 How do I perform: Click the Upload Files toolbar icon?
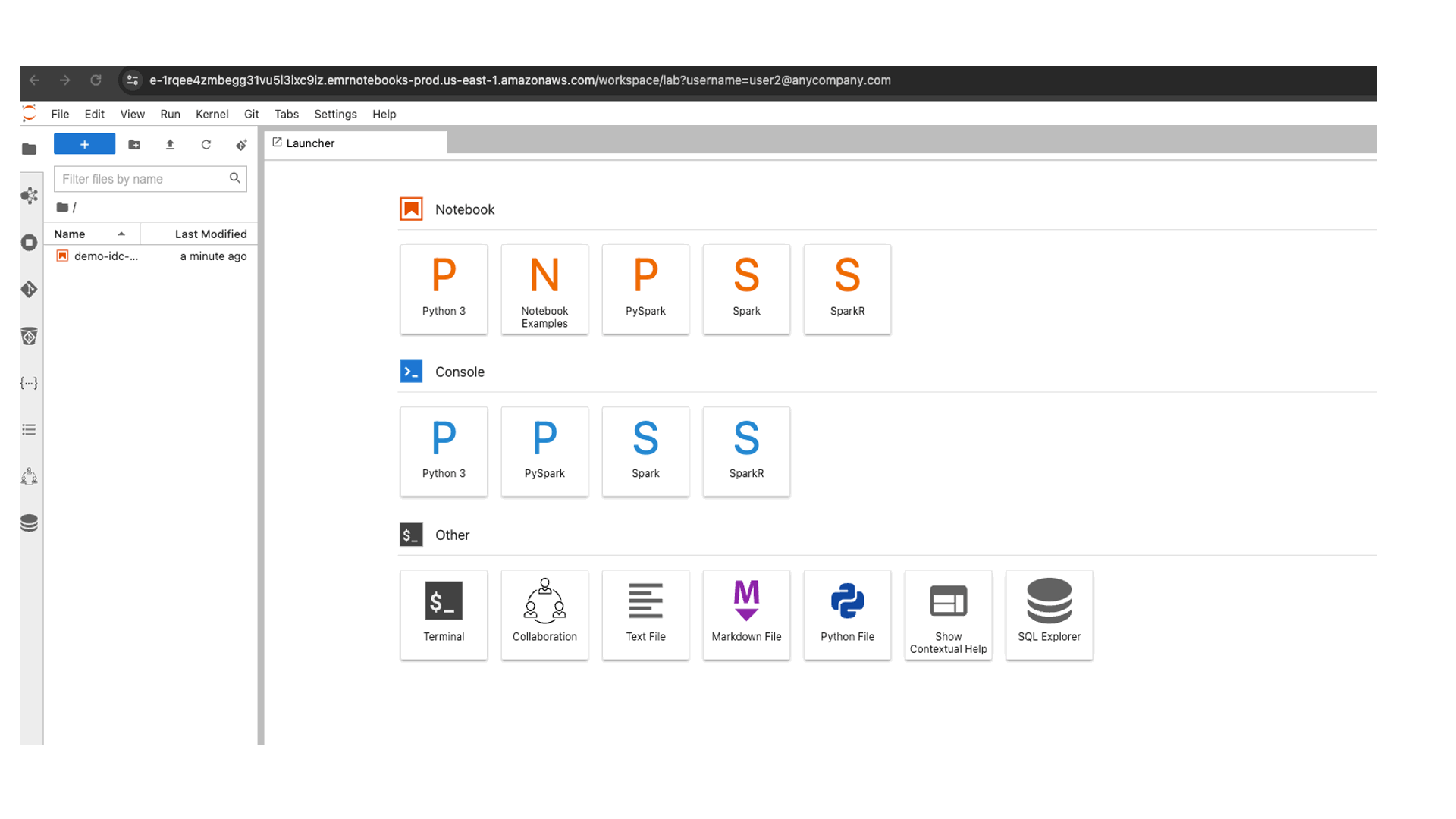point(170,144)
